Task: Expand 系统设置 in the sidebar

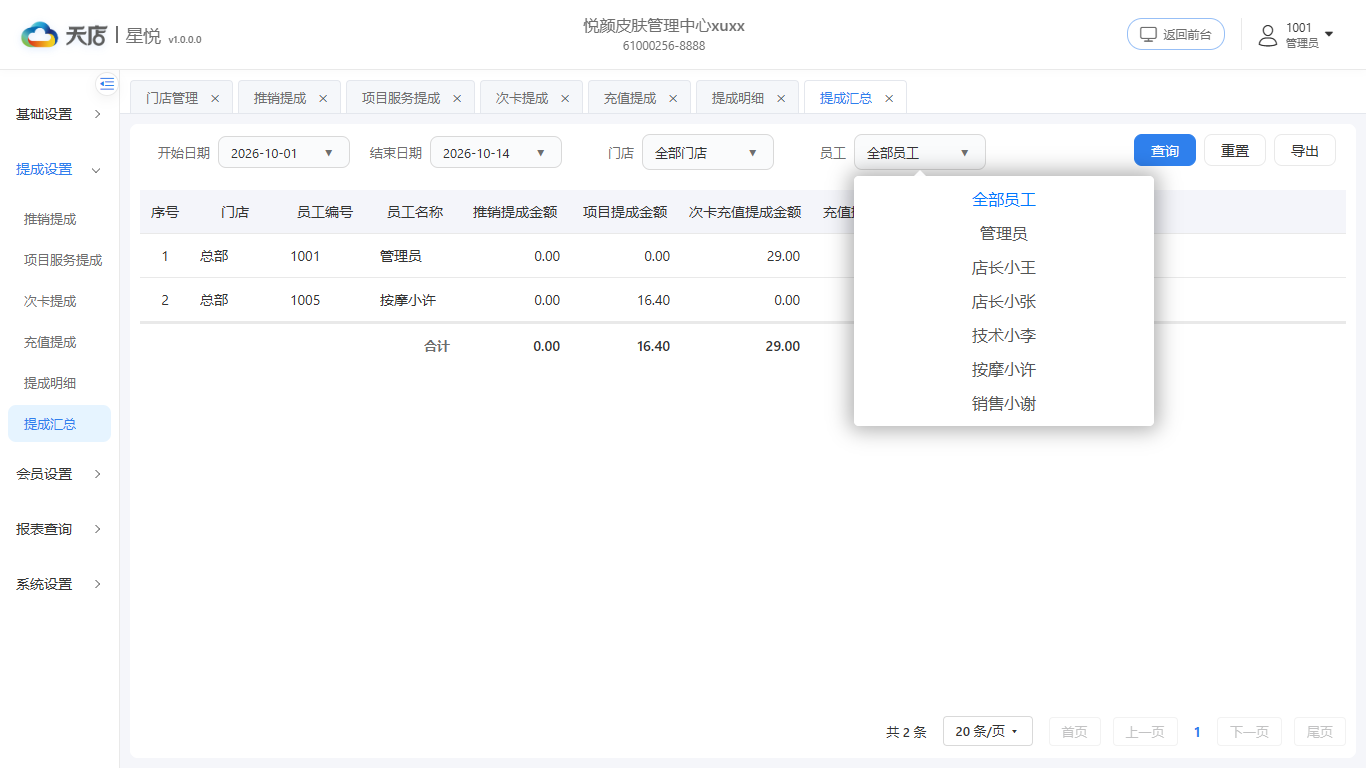Action: click(59, 584)
